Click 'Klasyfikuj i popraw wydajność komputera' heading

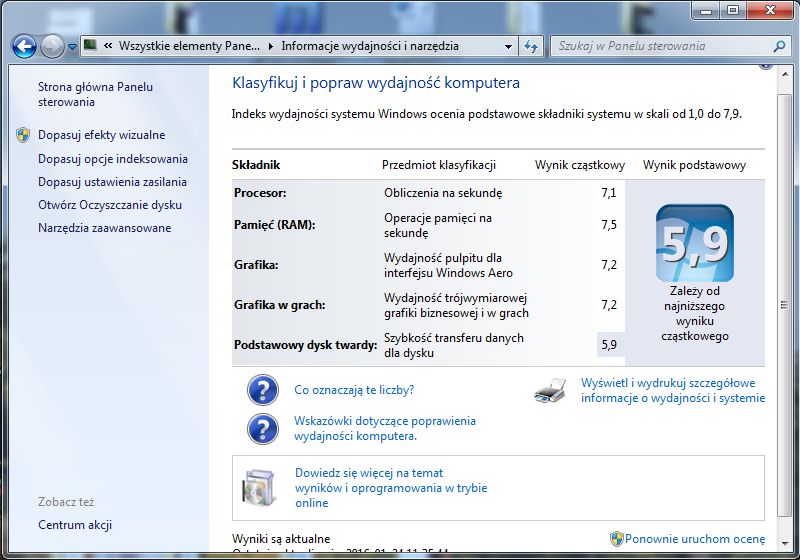click(376, 83)
